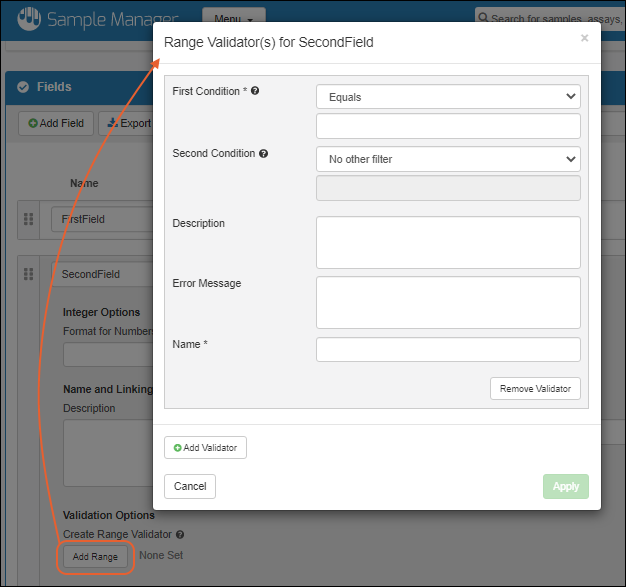Click the Add Field button
This screenshot has width=626, height=587.
[56, 123]
